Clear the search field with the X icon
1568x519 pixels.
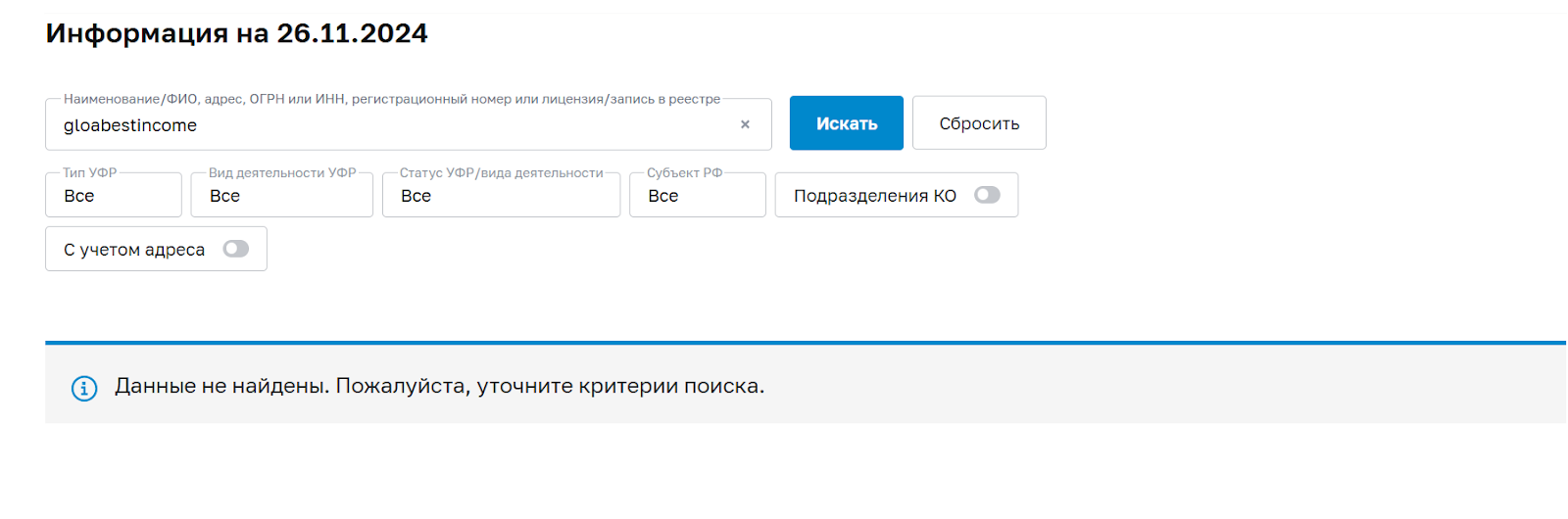click(745, 124)
